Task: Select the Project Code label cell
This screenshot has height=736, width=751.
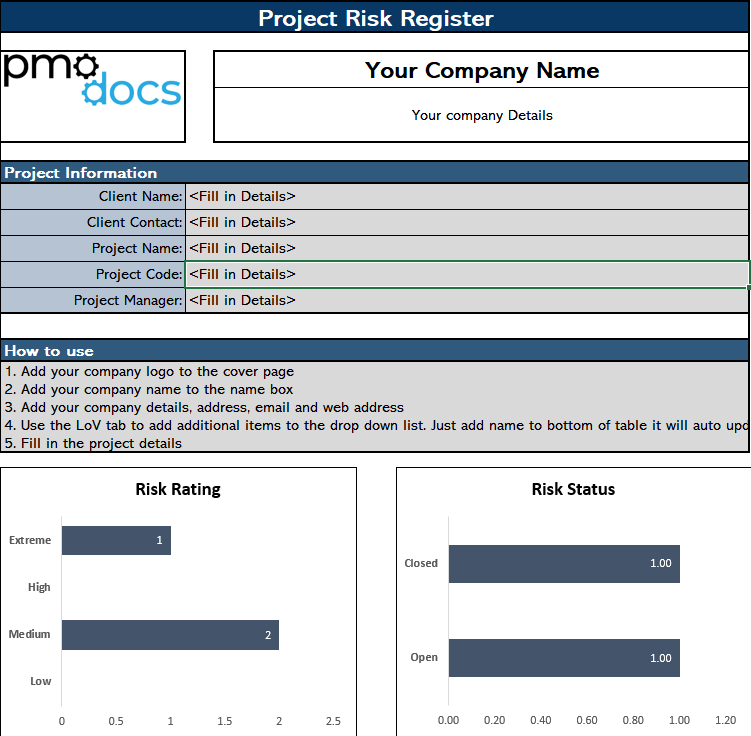Action: [93, 274]
